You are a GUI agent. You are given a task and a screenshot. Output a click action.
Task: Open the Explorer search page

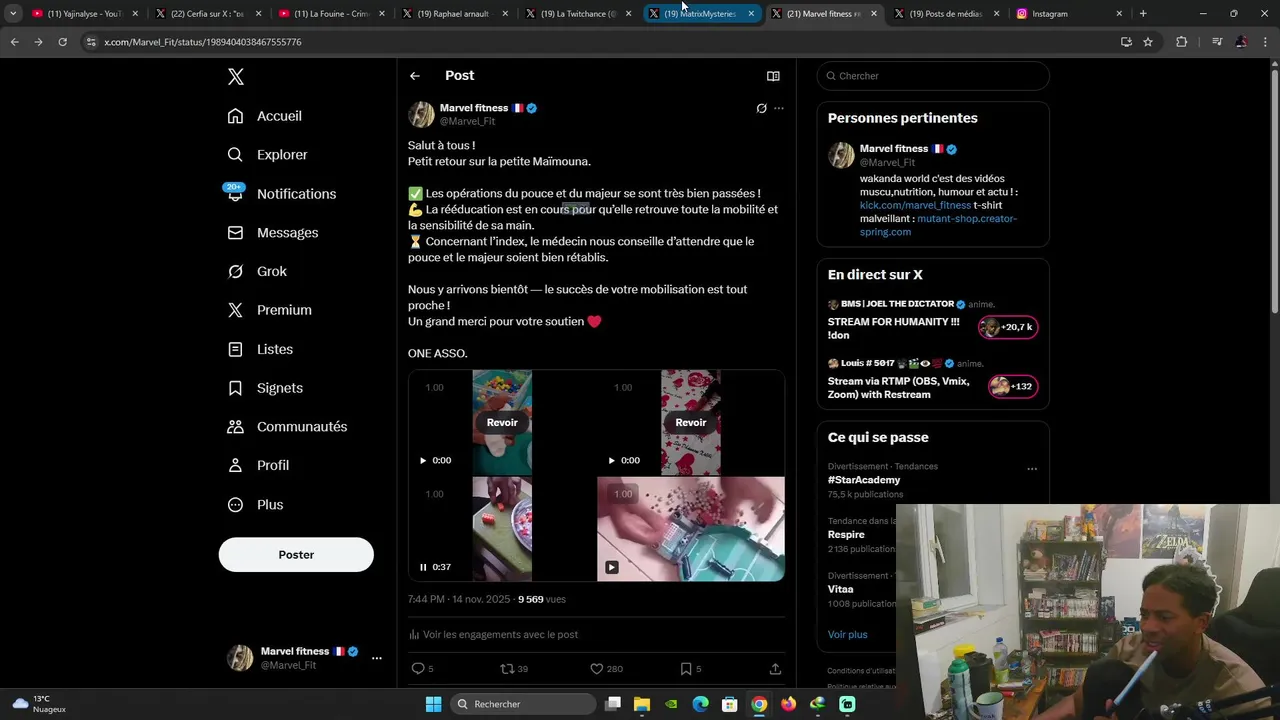(267, 155)
